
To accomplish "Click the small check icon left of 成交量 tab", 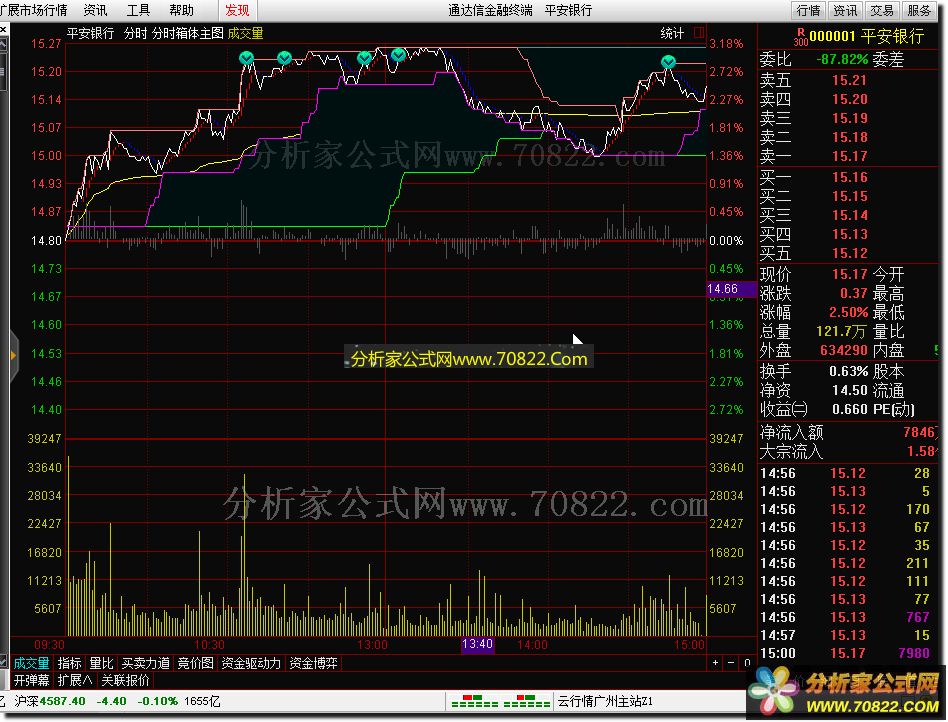I will point(4,663).
